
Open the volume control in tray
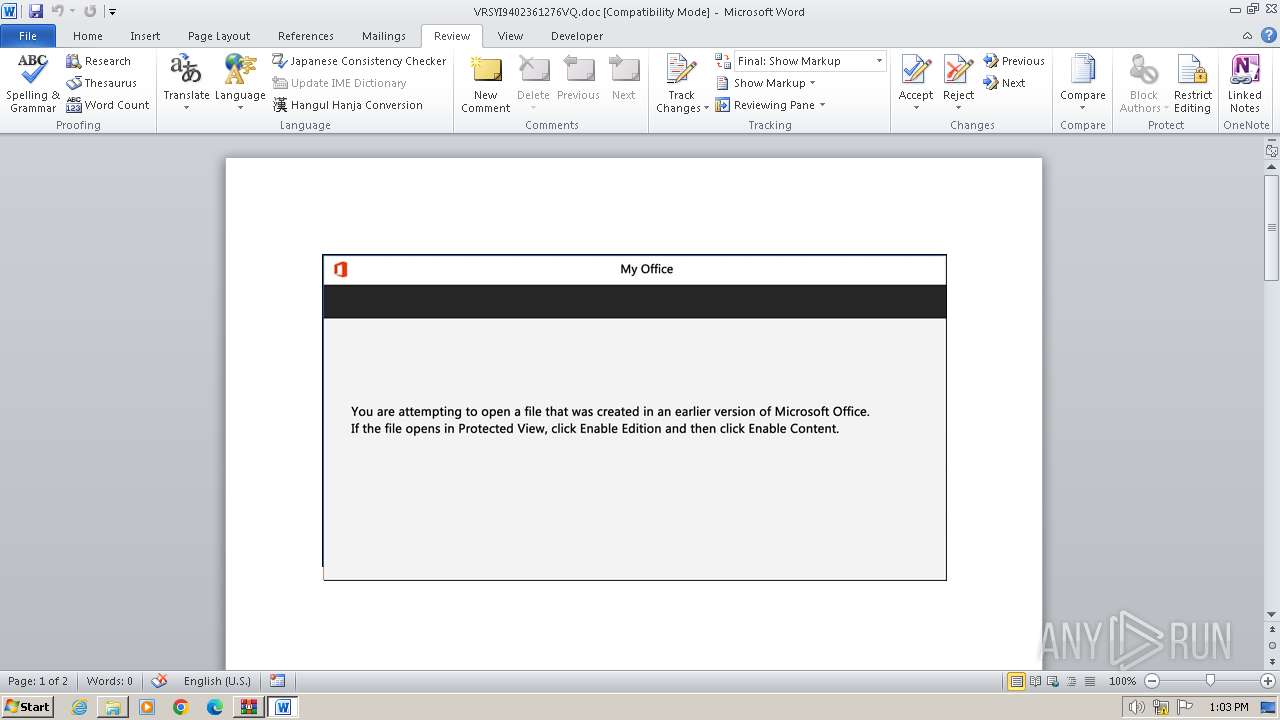1137,707
